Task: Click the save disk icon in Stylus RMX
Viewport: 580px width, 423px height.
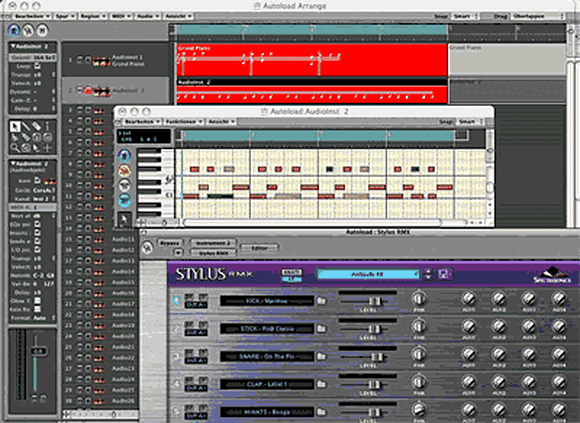Action: pos(445,274)
